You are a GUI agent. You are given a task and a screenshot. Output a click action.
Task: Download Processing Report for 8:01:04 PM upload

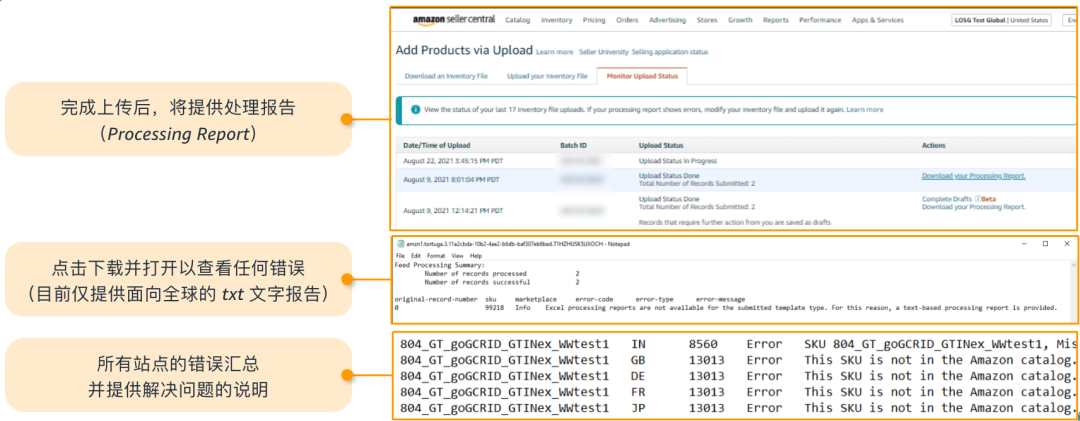pos(973,176)
